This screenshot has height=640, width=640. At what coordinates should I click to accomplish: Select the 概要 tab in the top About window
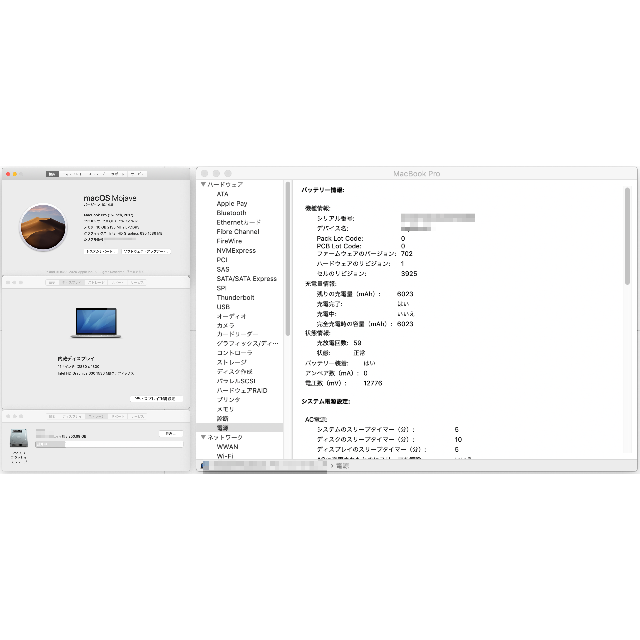point(52,174)
